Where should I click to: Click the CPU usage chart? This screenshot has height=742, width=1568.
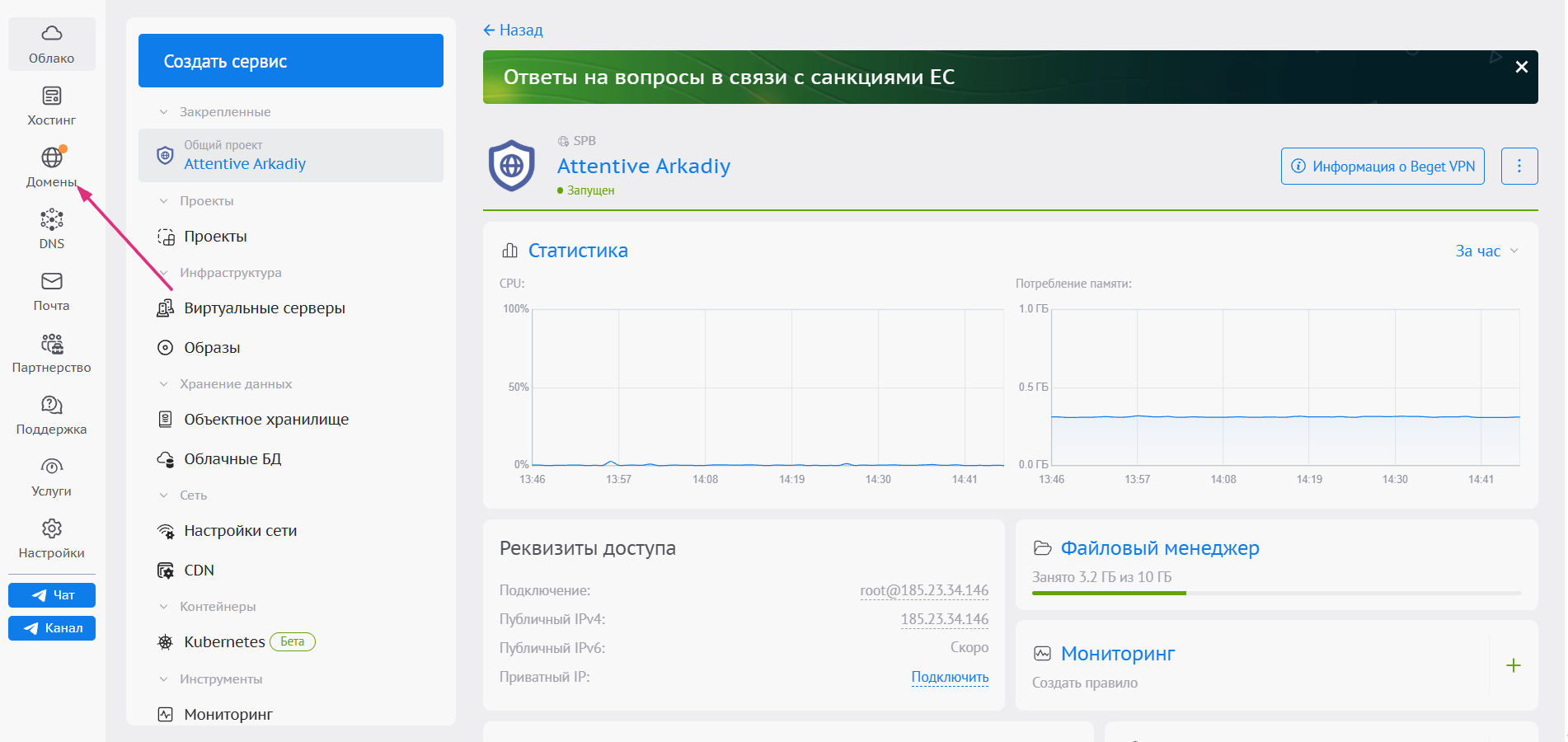(768, 387)
